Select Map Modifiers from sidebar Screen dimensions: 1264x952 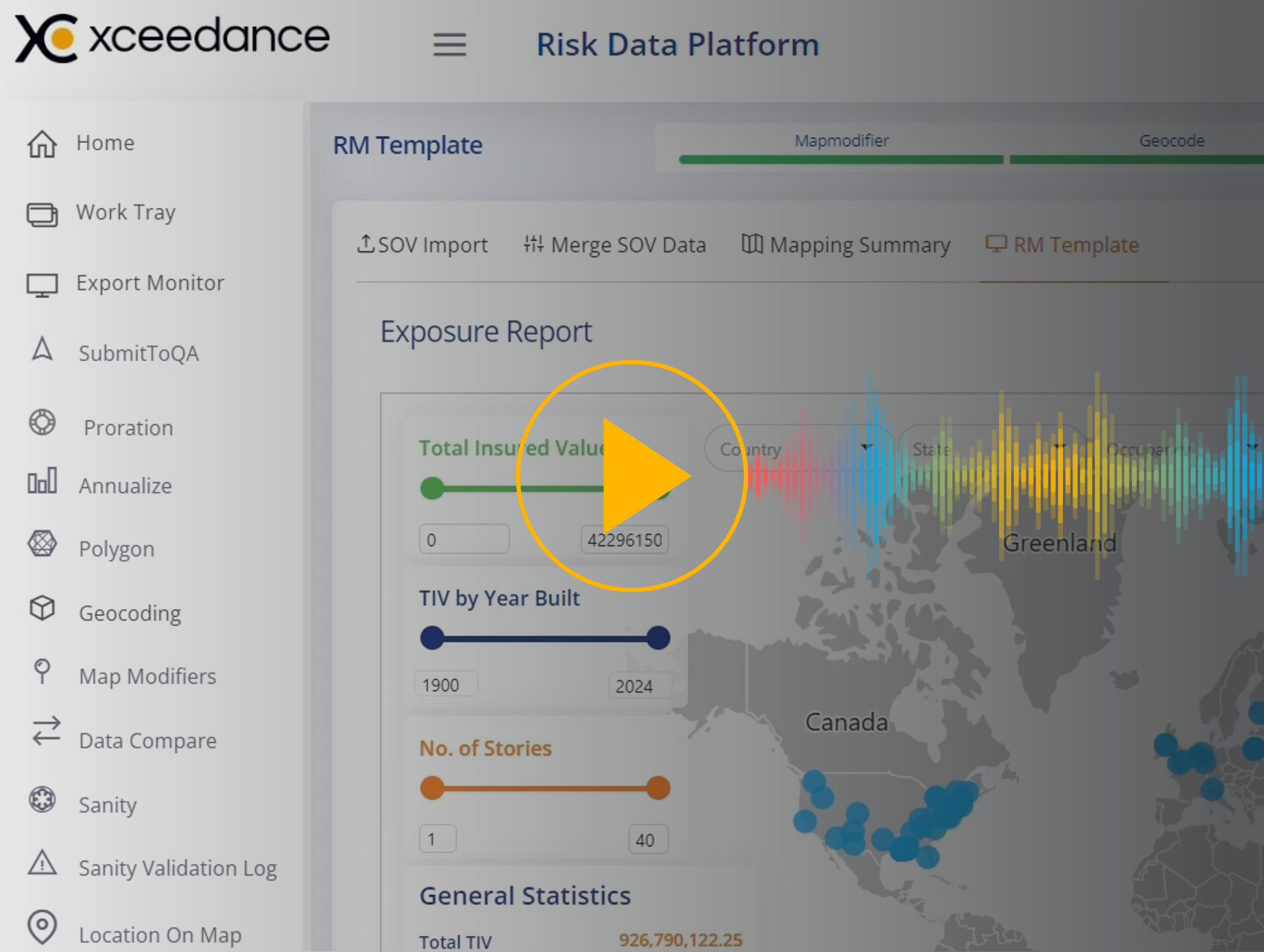(x=147, y=676)
